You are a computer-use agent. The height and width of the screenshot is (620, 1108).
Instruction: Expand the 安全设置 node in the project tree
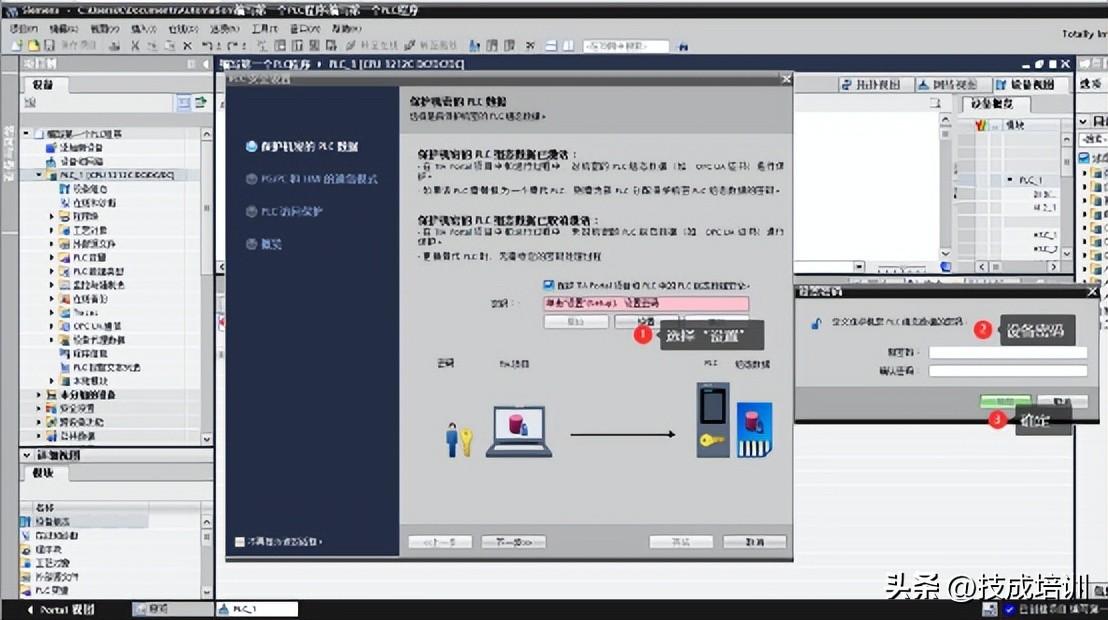click(x=39, y=409)
